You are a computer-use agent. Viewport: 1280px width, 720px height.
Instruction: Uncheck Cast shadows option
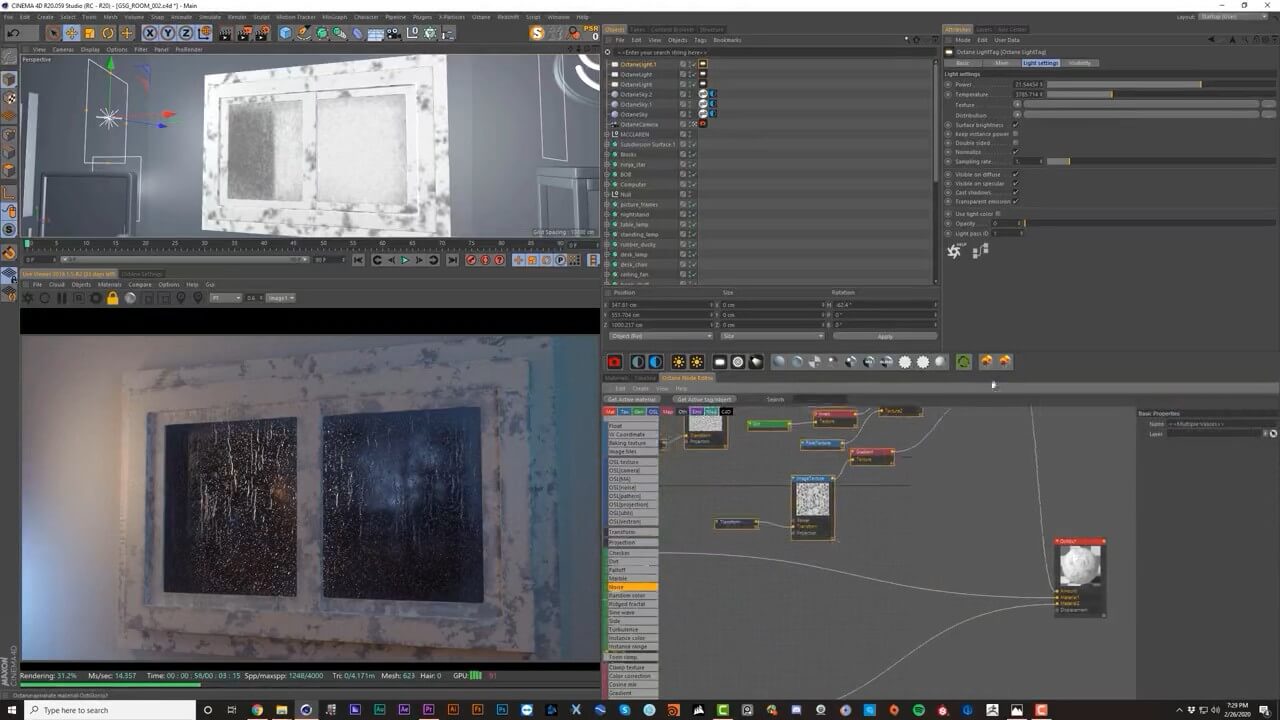(x=1016, y=192)
